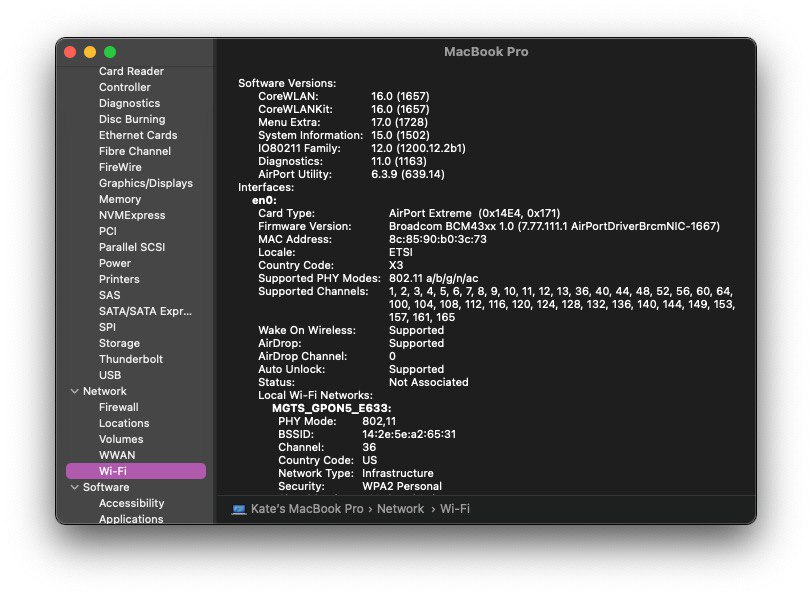Image resolution: width=812 pixels, height=598 pixels.
Task: Select USB in the sidebar
Action: coord(110,376)
